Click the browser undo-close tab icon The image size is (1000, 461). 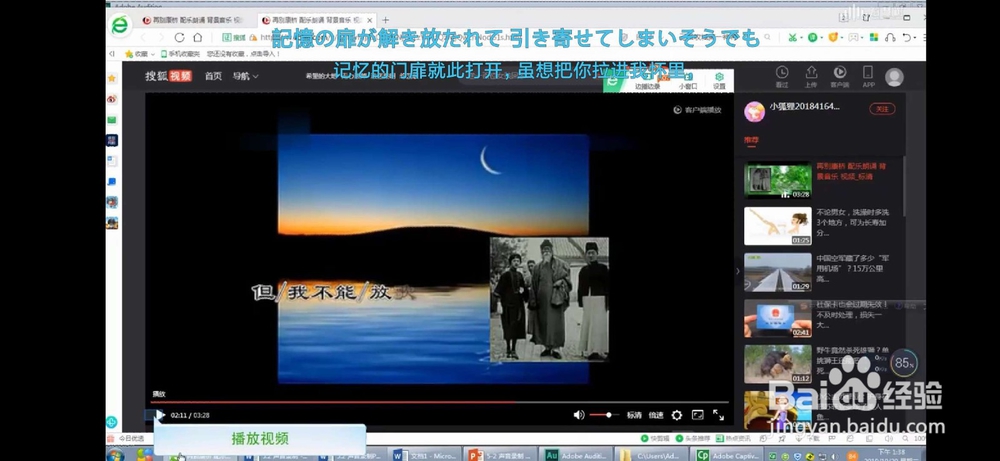tap(906, 38)
